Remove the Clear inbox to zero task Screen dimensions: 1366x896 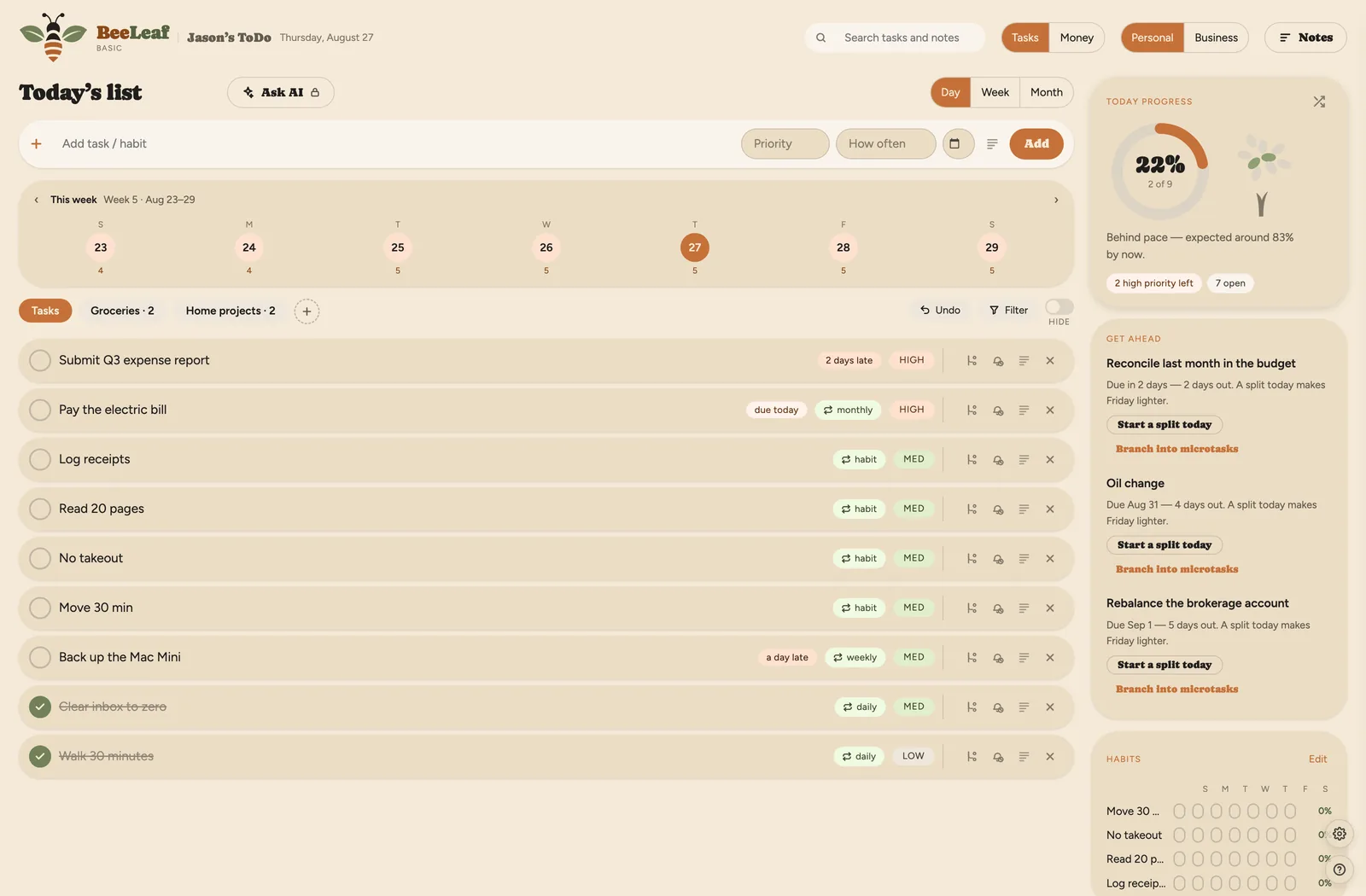1050,707
